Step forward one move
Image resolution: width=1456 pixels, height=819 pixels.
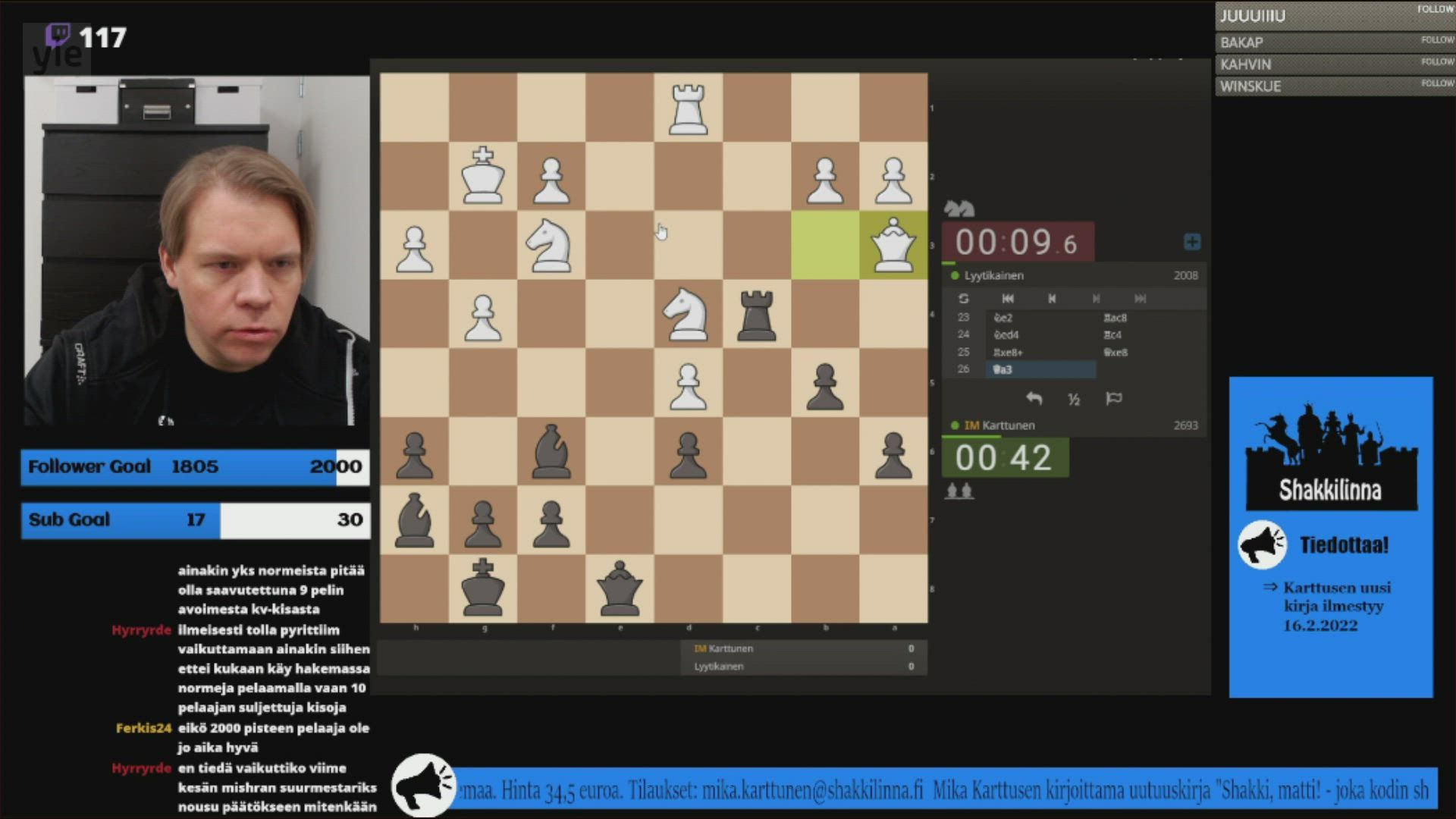click(x=1096, y=299)
